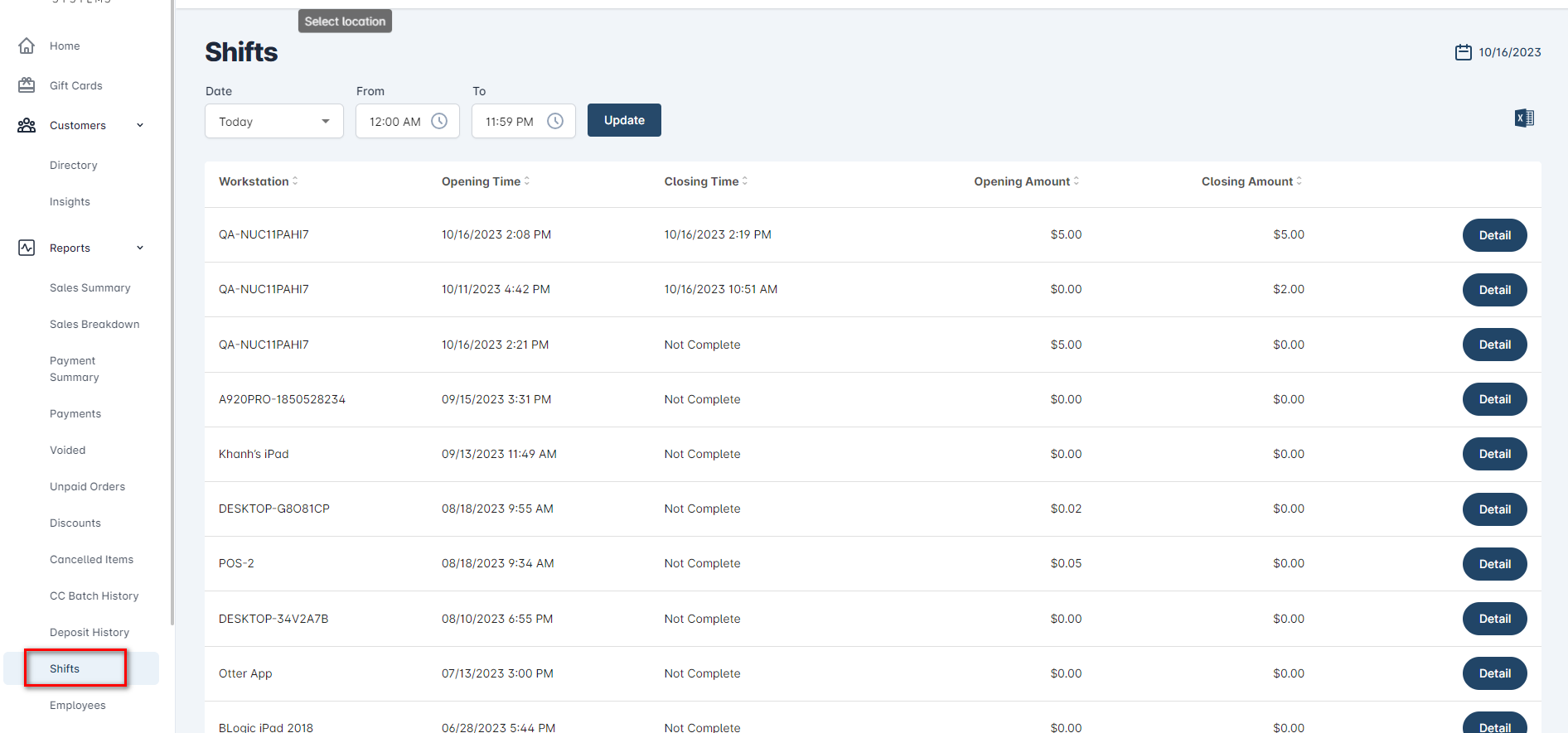1568x733 pixels.
Task: Open the Date dropdown showing Today
Action: click(273, 121)
